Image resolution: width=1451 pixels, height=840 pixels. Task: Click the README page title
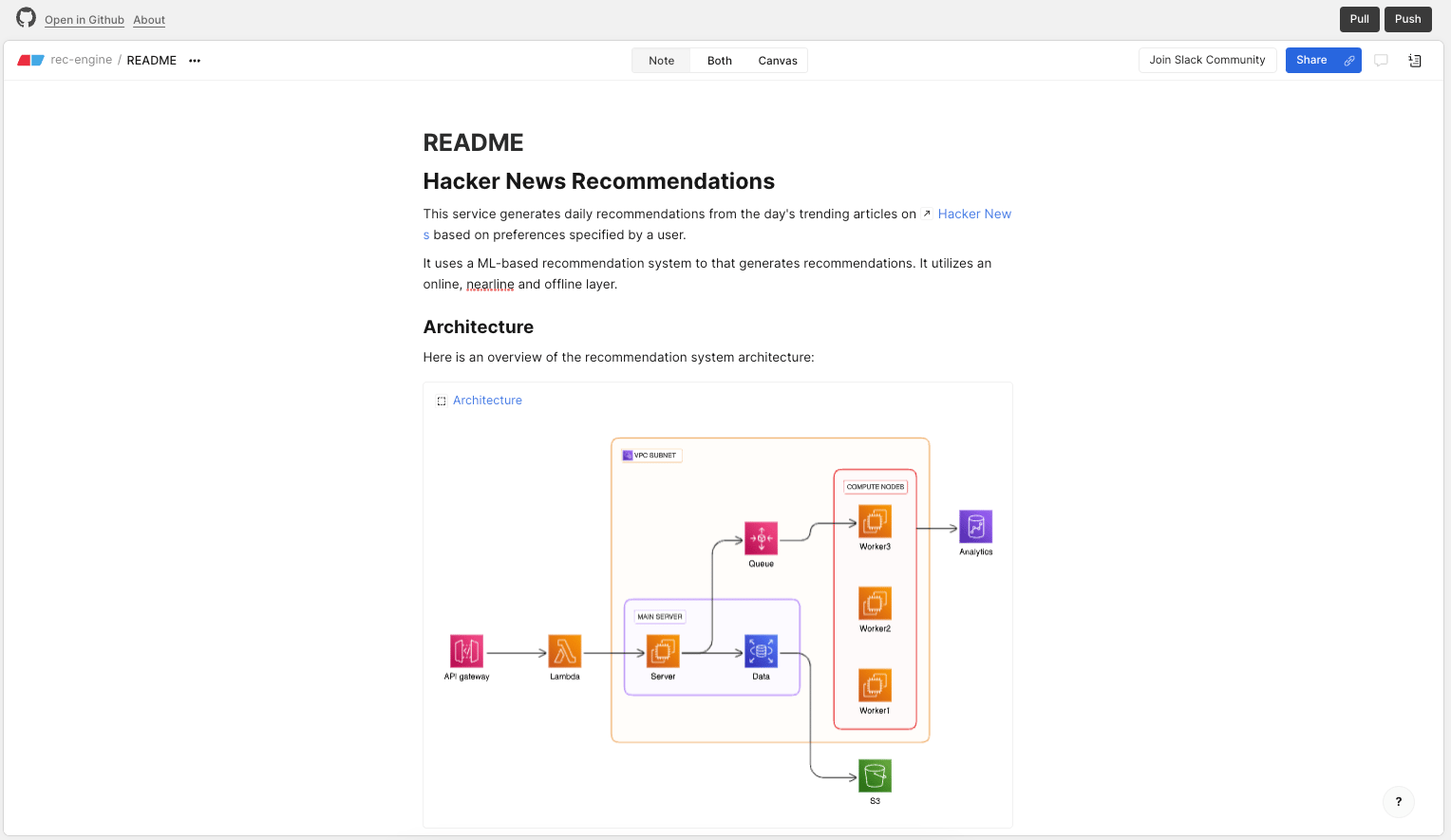tap(473, 142)
